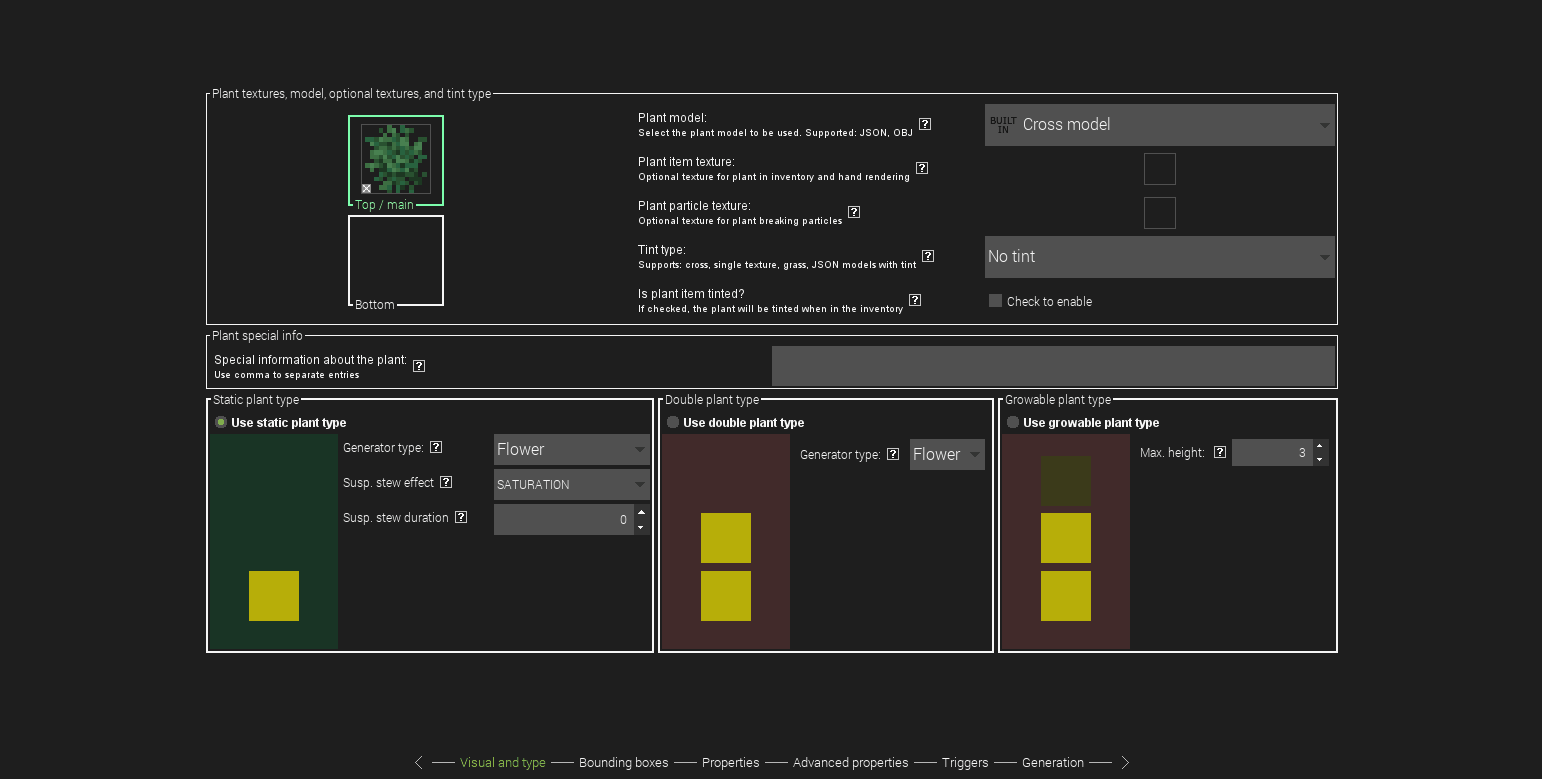Viewport: 1542px width, 779px height.
Task: Tick the 'Check to enable' tint checkbox
Action: pyautogui.click(x=995, y=300)
